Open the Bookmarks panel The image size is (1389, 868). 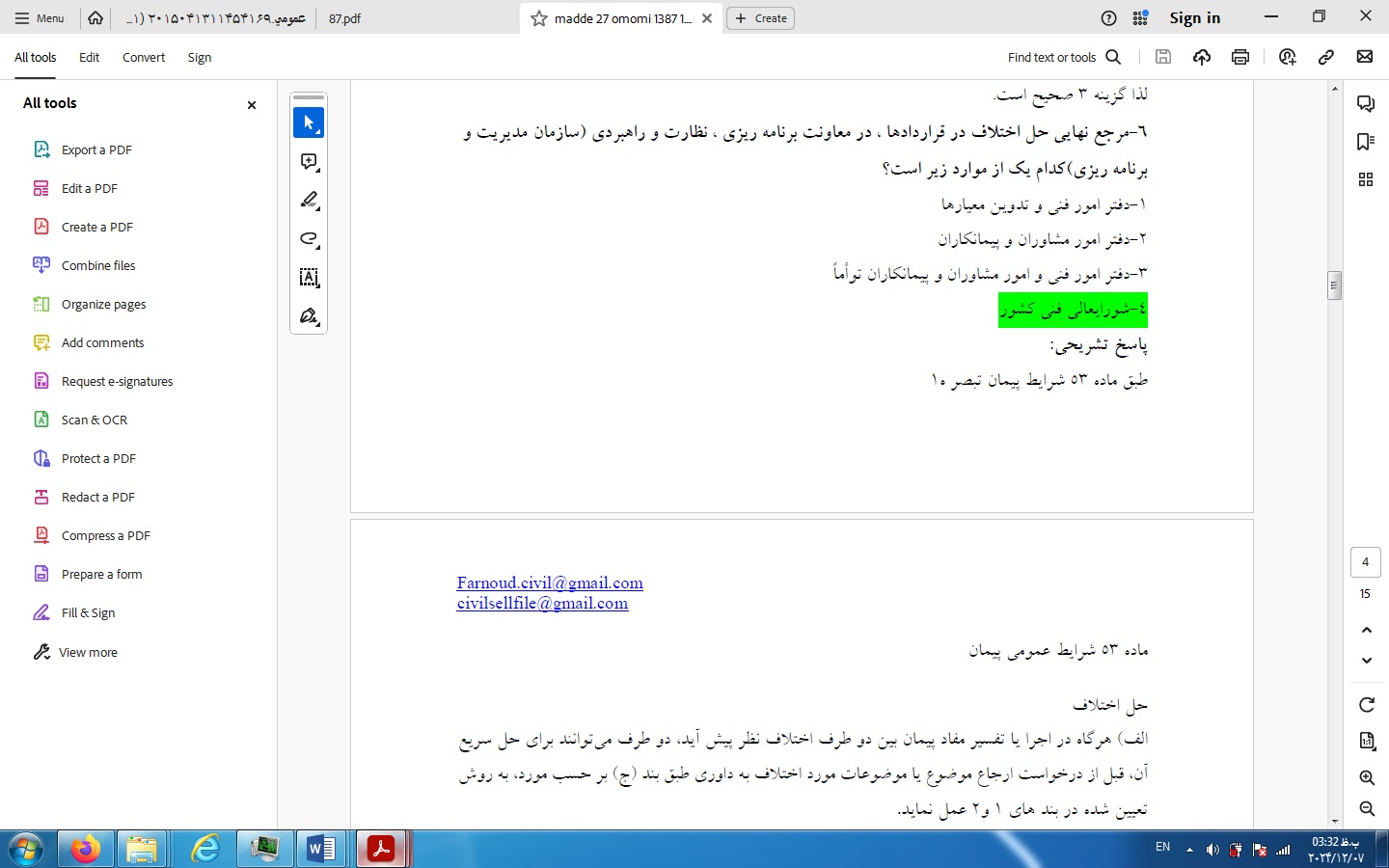click(1366, 141)
